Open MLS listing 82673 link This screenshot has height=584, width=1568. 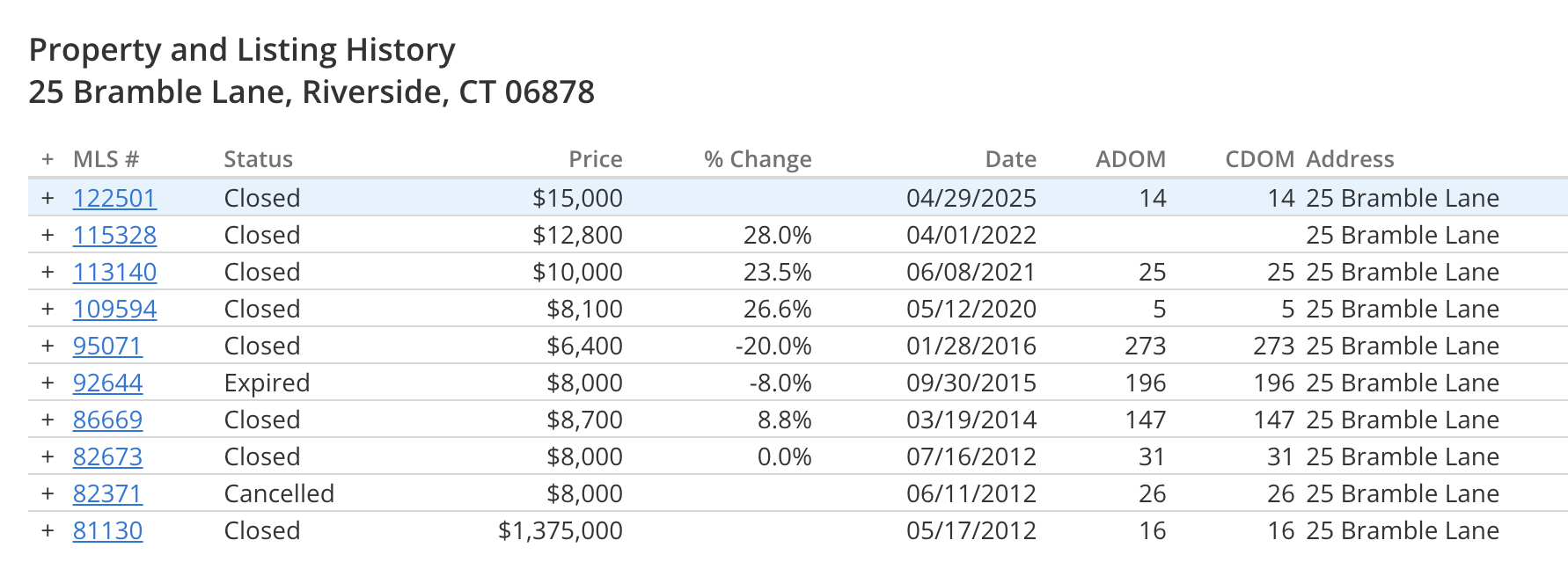click(107, 456)
